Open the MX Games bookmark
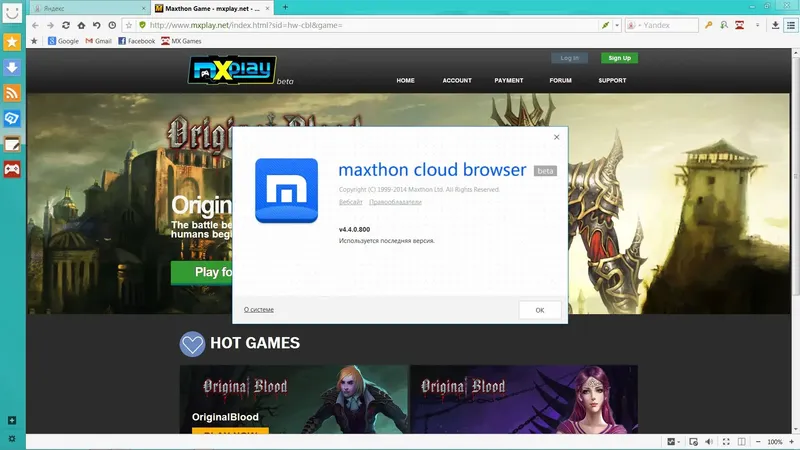The width and height of the screenshot is (800, 450). coord(181,41)
